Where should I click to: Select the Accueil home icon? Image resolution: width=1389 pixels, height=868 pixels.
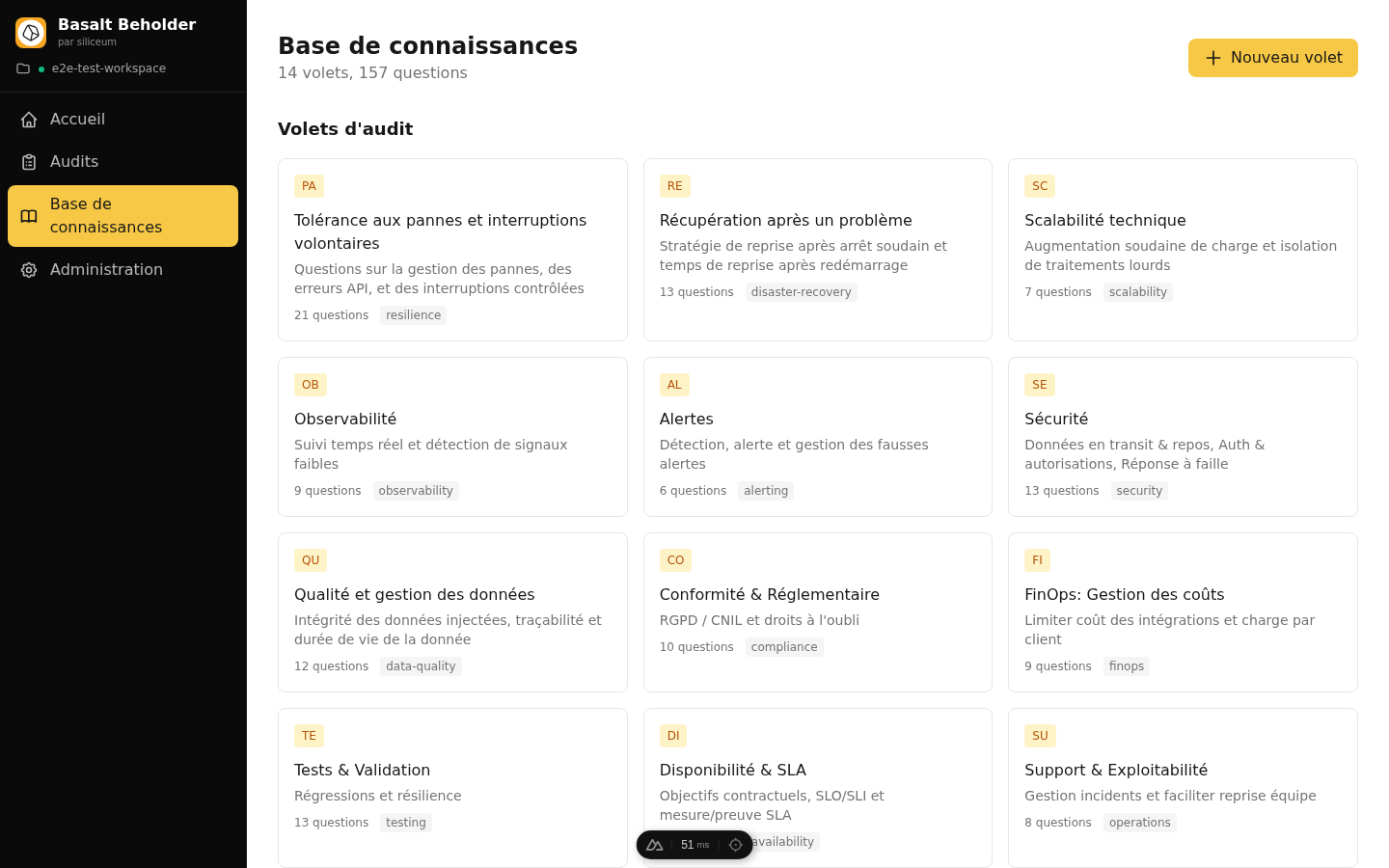(x=29, y=119)
